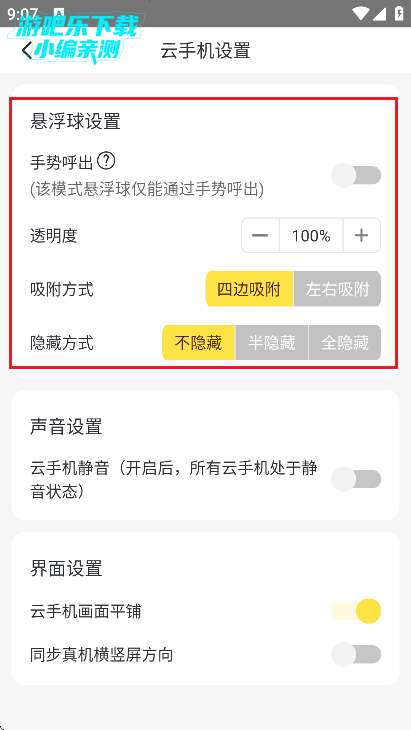
Task: Choose 全隐藏 hide mode
Action: coord(345,343)
